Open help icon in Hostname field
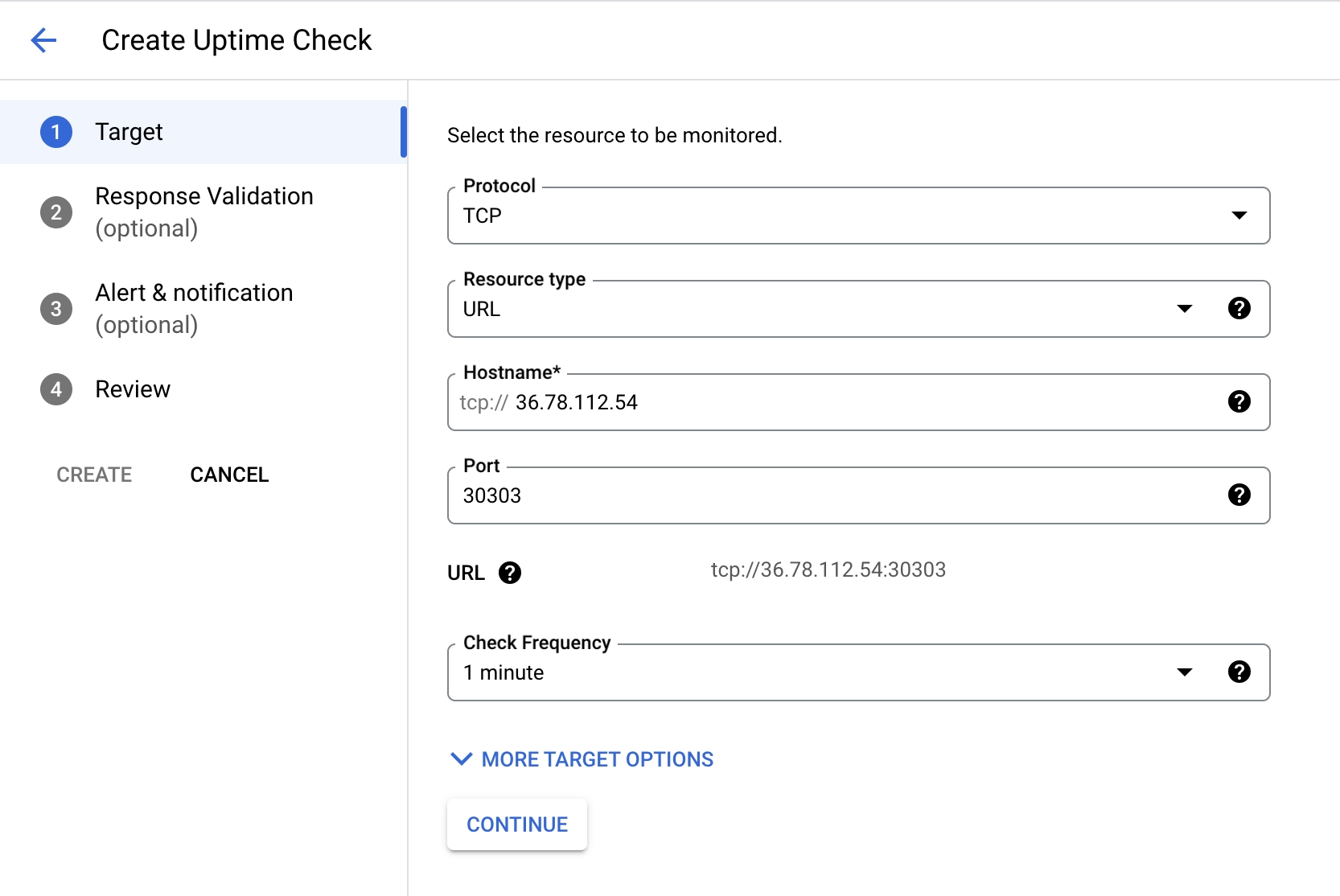Screen dimensions: 1340x896 pos(1239,401)
